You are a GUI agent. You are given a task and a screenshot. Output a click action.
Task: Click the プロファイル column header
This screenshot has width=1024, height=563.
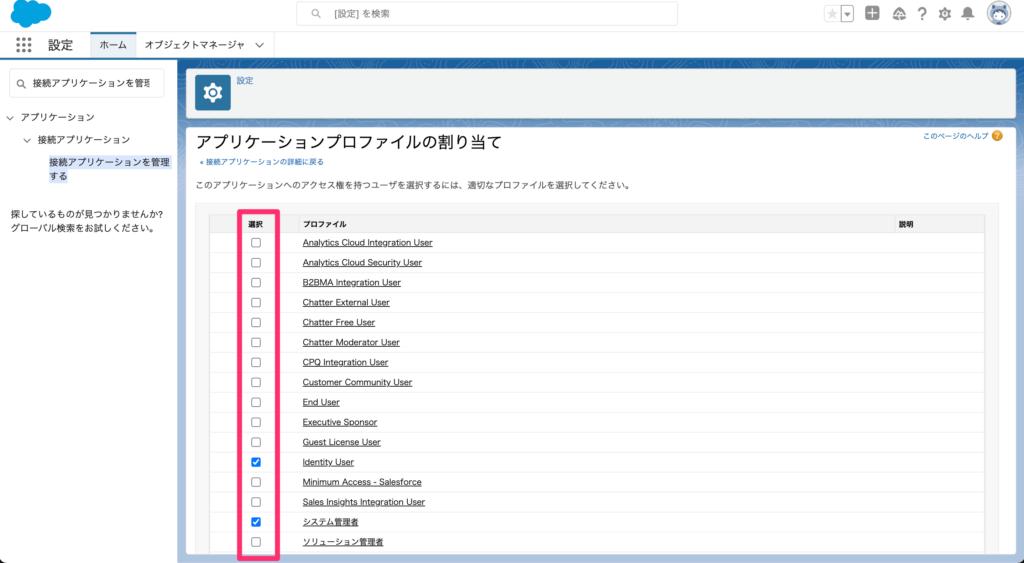[x=324, y=224]
